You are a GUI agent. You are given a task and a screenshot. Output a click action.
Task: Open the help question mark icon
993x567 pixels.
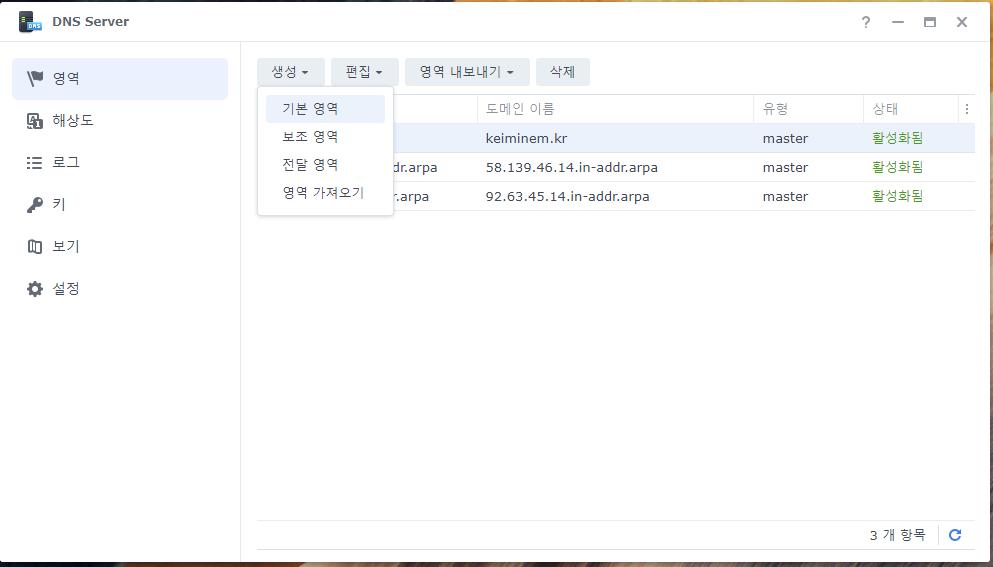point(866,22)
